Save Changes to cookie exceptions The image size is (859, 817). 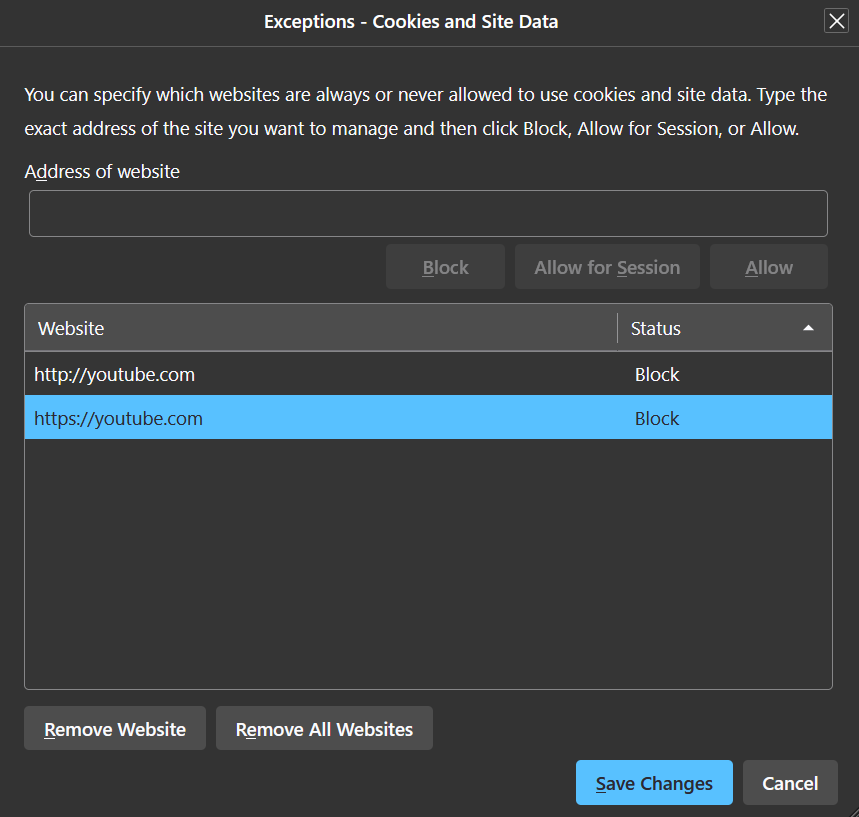654,782
